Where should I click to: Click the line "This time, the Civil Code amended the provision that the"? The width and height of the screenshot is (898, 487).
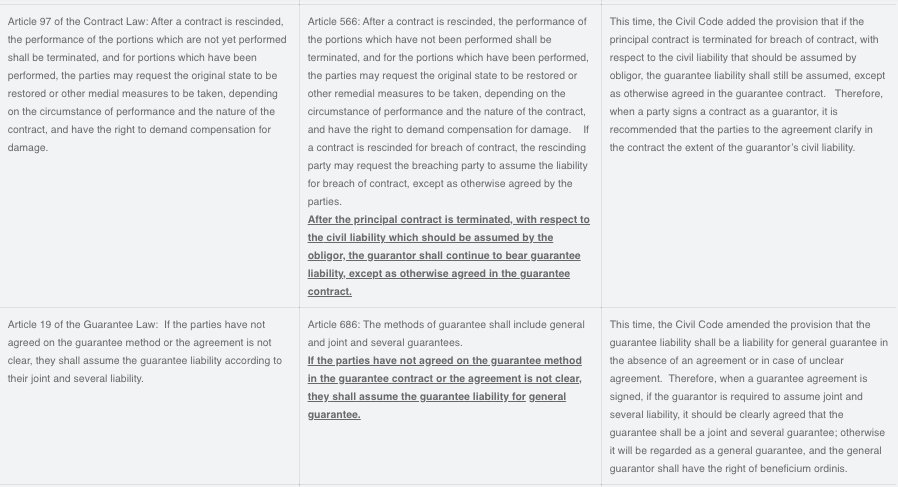tap(739, 325)
